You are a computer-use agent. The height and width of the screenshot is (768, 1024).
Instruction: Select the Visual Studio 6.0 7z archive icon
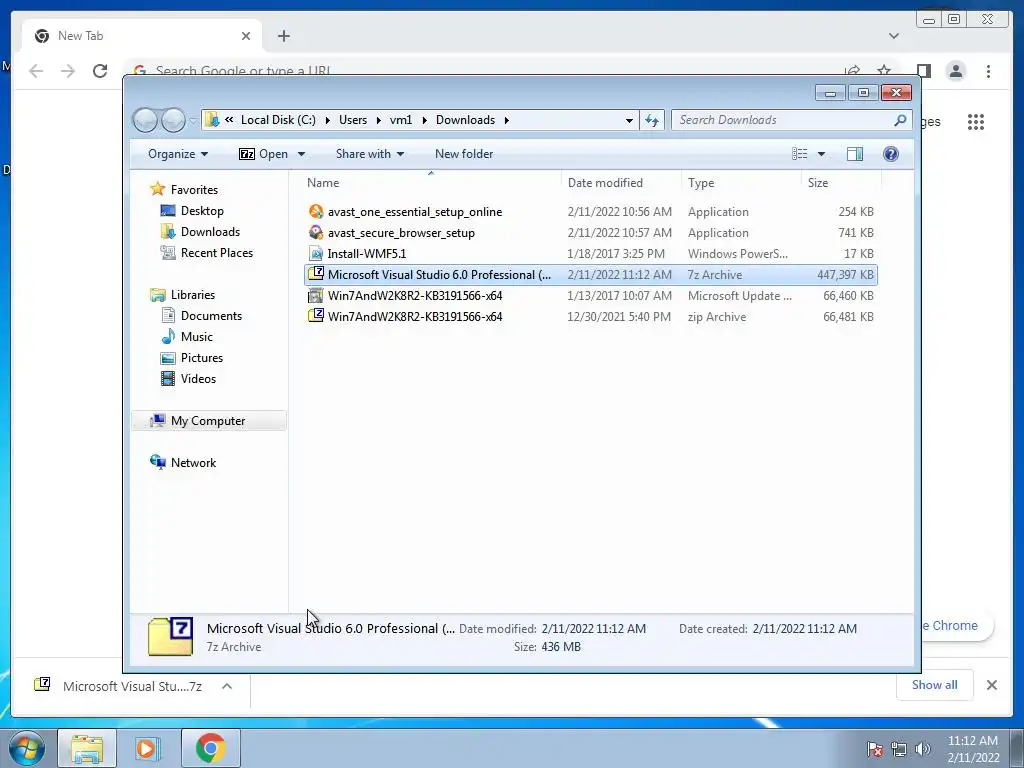point(316,274)
